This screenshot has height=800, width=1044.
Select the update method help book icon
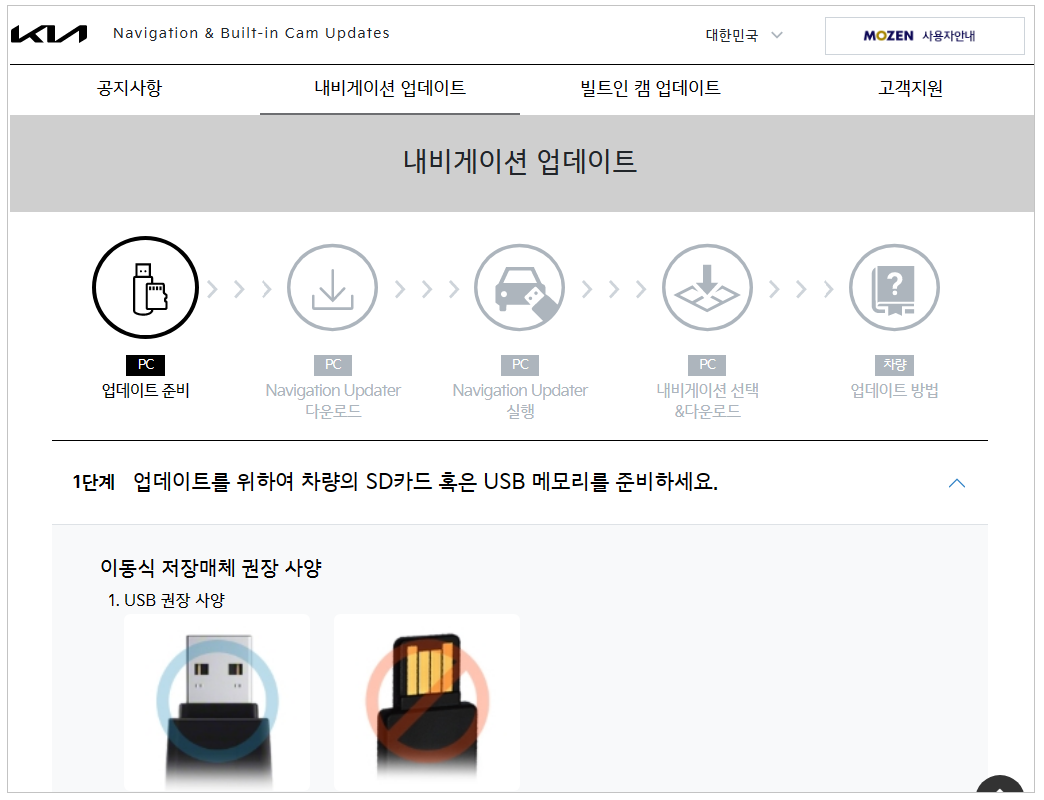click(x=894, y=288)
